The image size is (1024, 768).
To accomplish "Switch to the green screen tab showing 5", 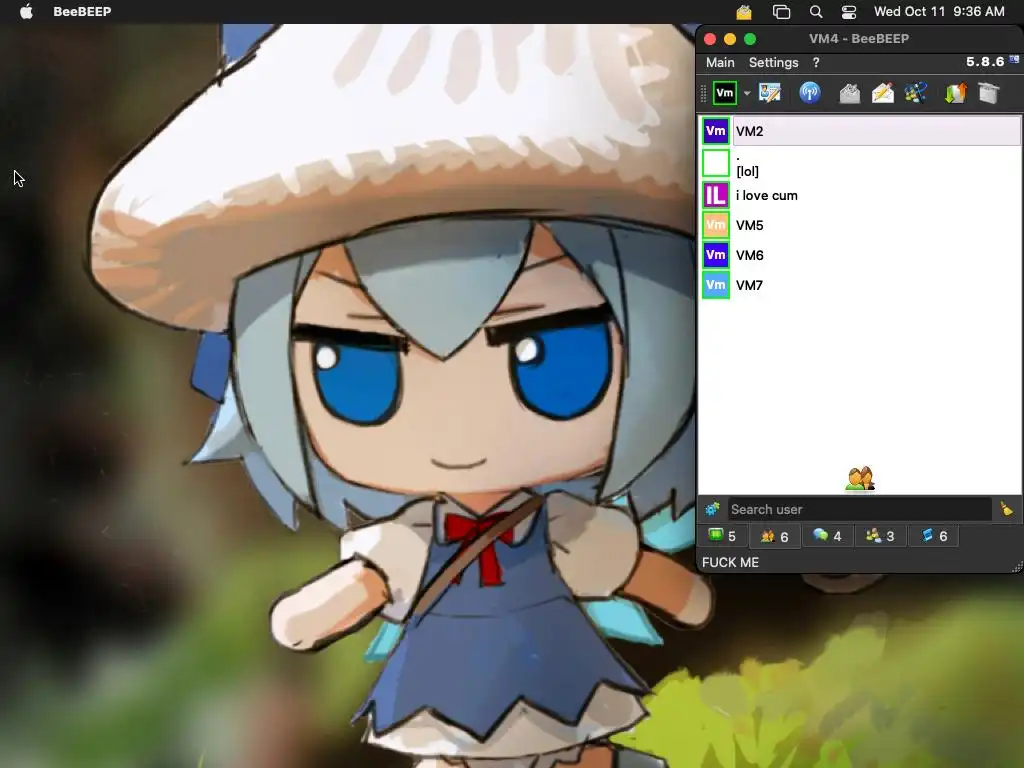I will pyautogui.click(x=723, y=536).
